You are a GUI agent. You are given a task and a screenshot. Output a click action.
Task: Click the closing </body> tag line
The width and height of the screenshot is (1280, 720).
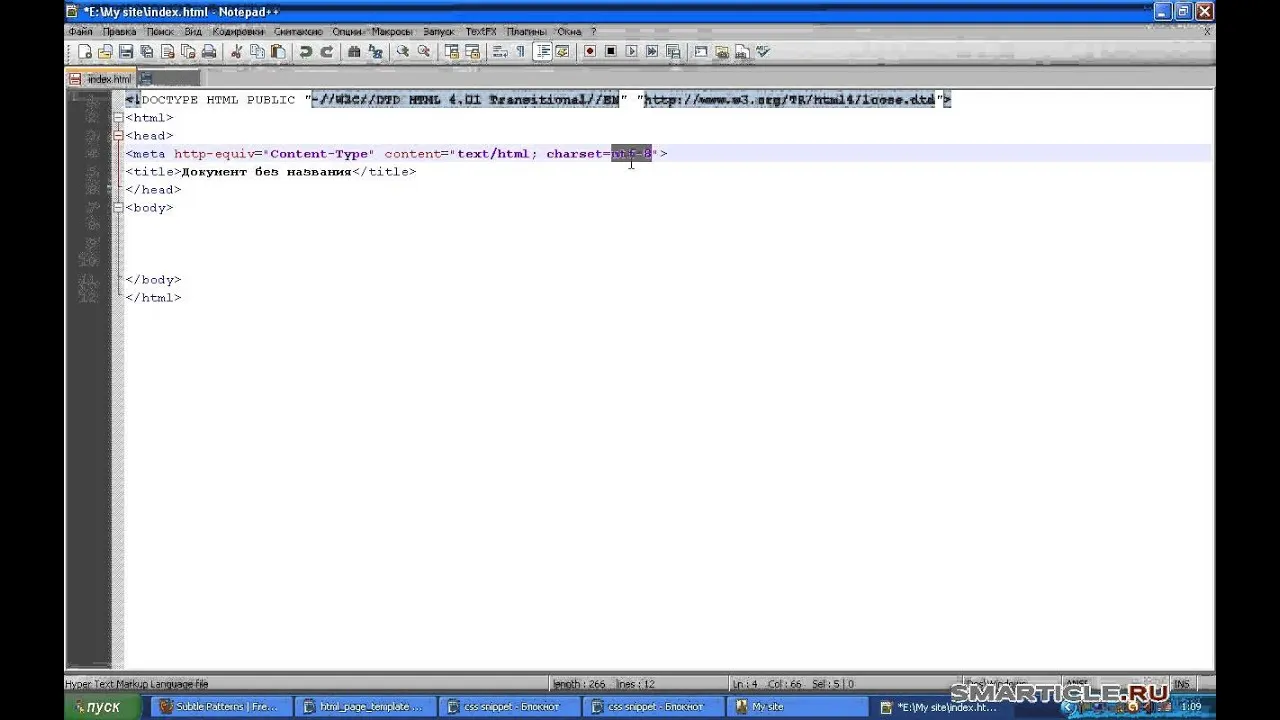click(153, 280)
